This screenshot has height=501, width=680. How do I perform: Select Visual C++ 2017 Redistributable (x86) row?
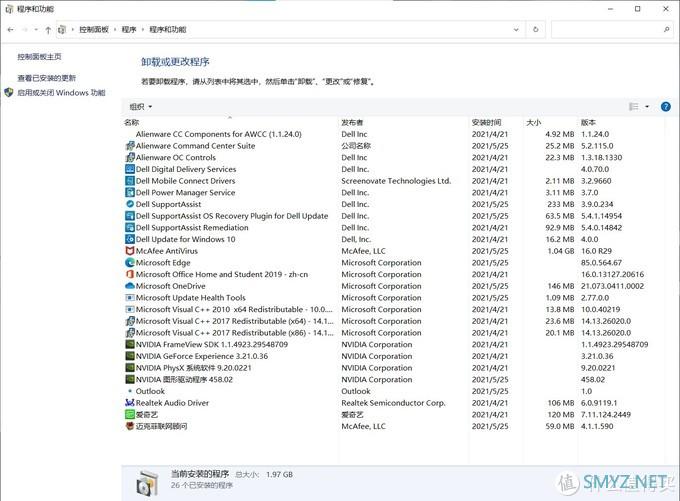[393, 333]
